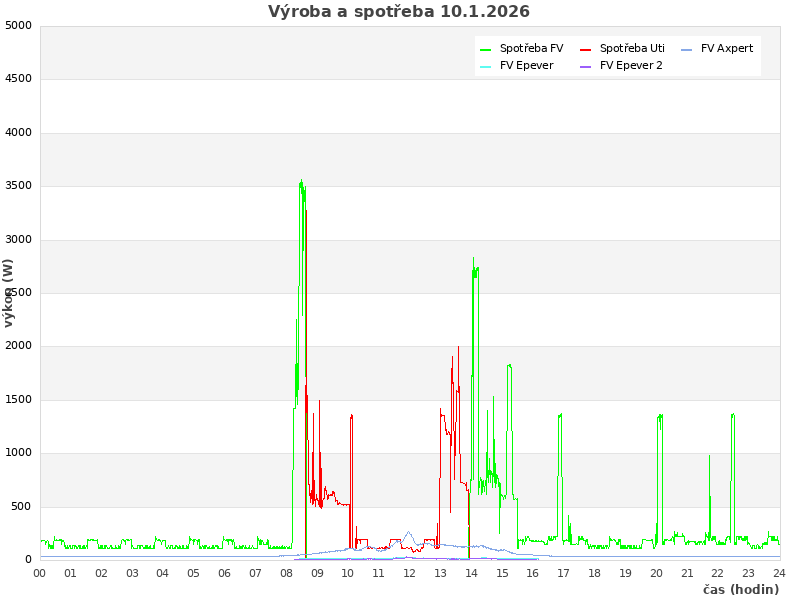This screenshot has height=600, width=800.
Task: Select hour 08 on the time axis
Action: click(x=286, y=573)
